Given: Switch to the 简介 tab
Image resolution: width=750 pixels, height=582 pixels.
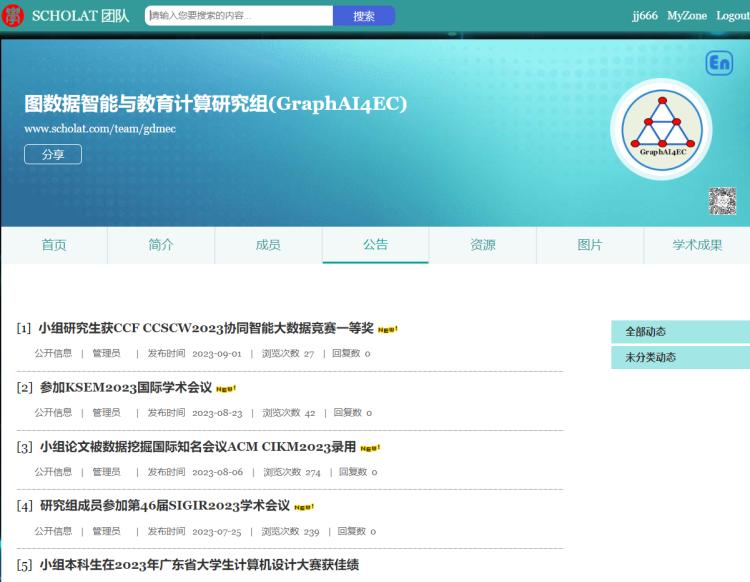Looking at the screenshot, I should coord(161,245).
